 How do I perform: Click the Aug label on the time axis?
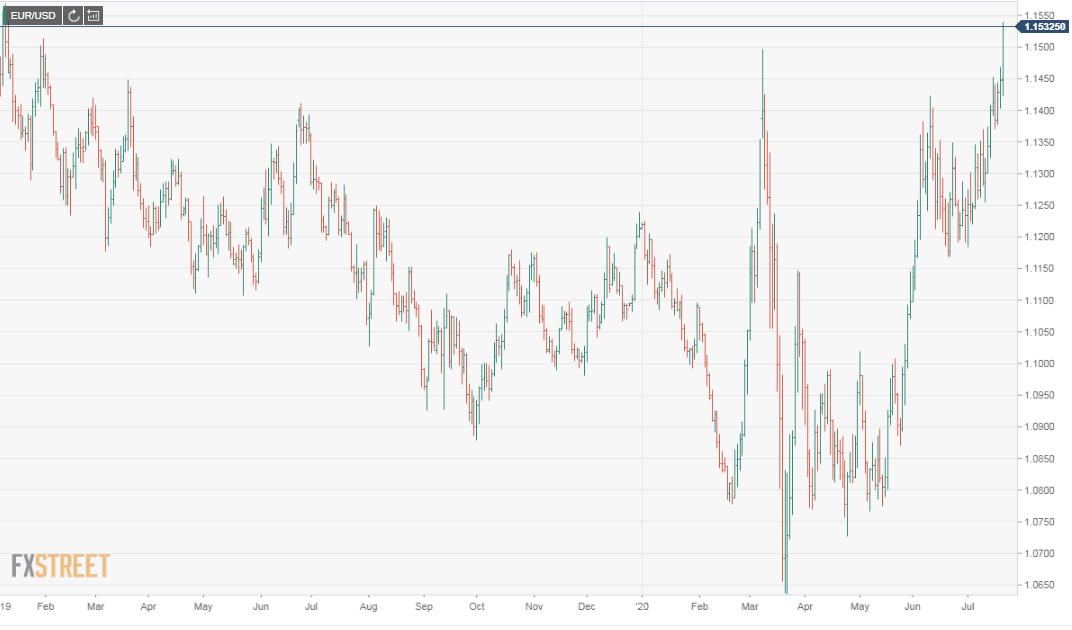pos(368,607)
